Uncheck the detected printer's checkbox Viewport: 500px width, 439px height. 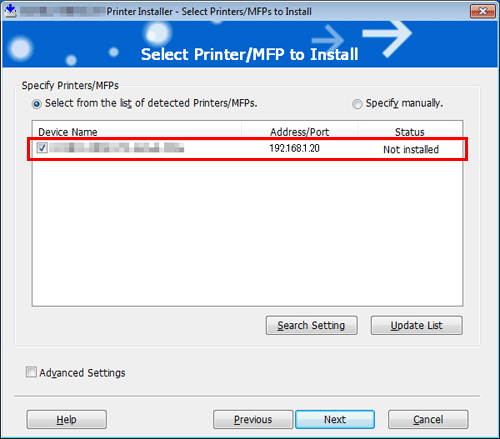(x=42, y=148)
